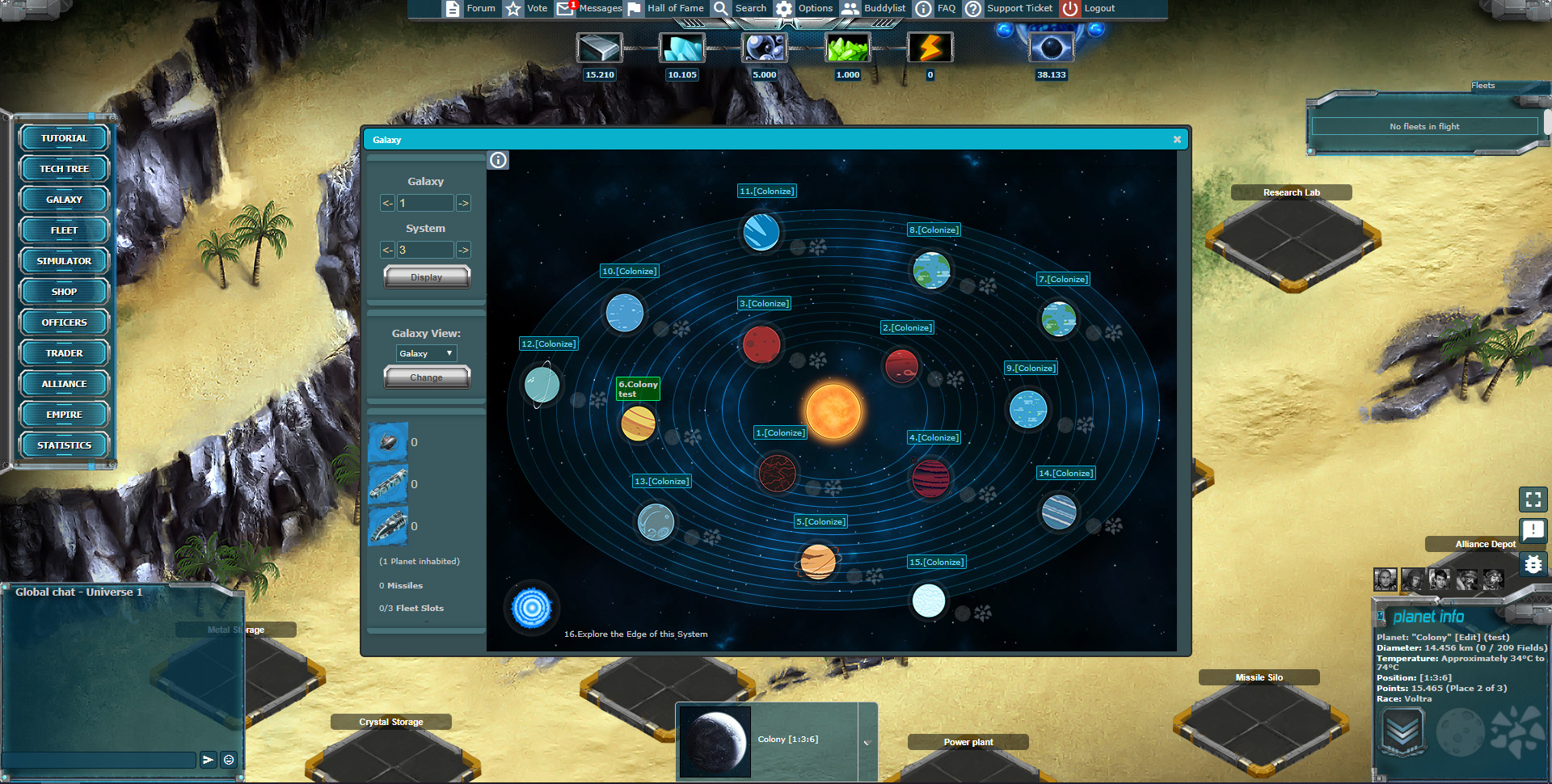This screenshot has height=784, width=1552.
Task: Toggle fullscreen mode icon
Action: click(x=1533, y=499)
